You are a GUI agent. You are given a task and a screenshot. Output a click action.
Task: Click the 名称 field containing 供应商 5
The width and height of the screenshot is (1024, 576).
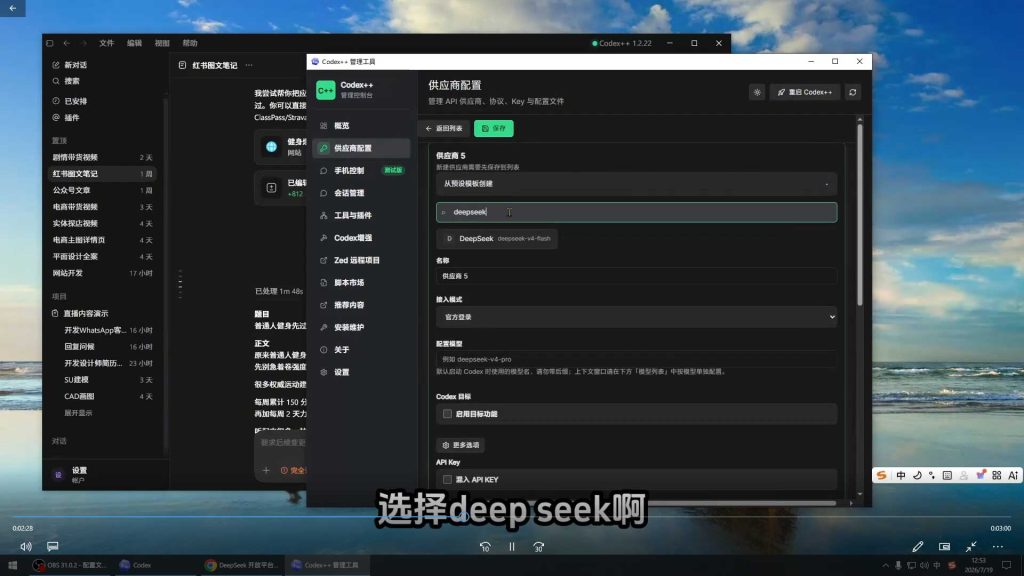pos(636,276)
